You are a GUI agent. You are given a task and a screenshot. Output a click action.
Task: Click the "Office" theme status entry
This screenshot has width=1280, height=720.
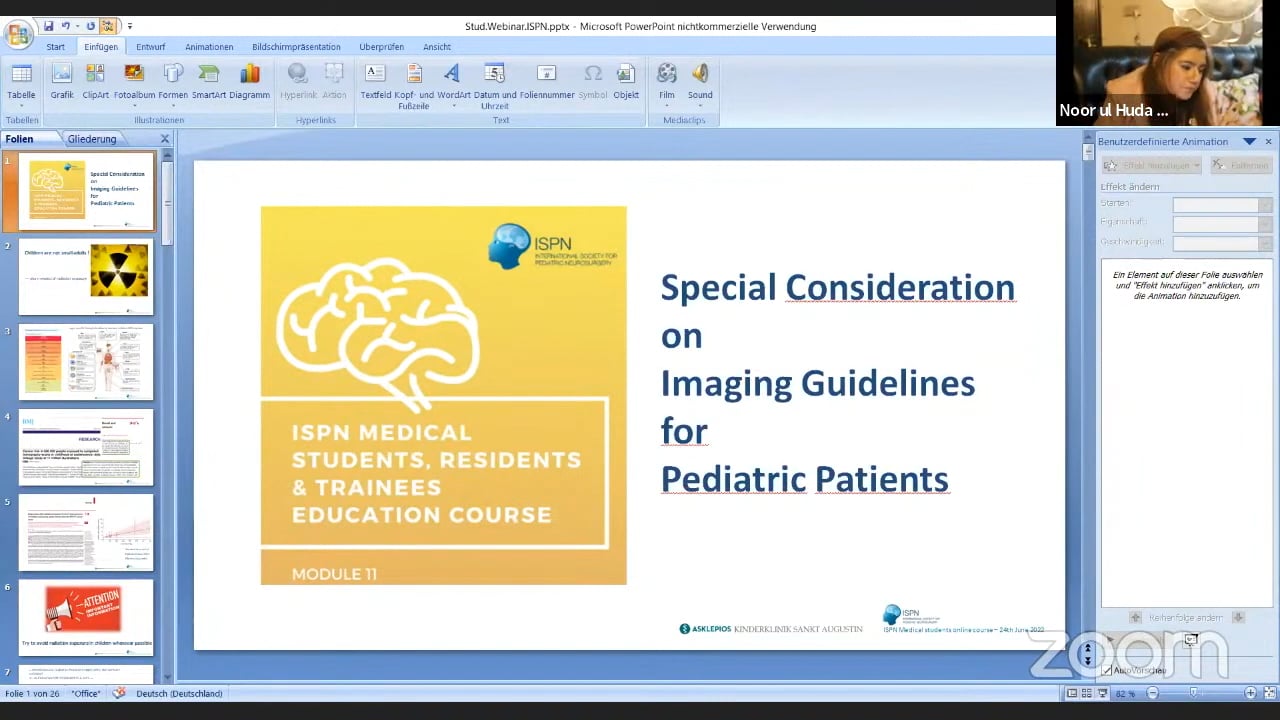pos(86,693)
